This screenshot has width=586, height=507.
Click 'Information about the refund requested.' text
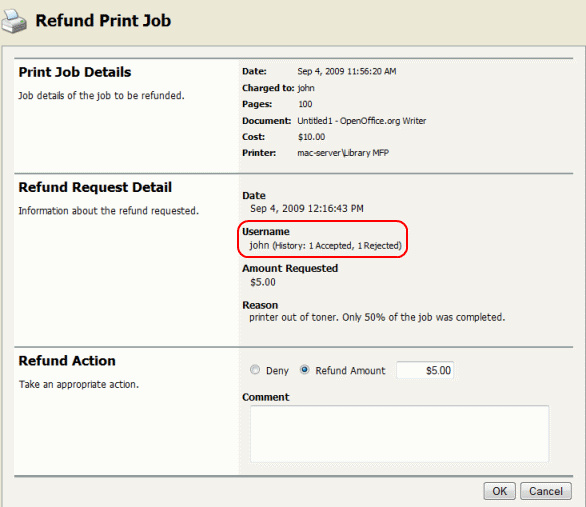tap(109, 211)
